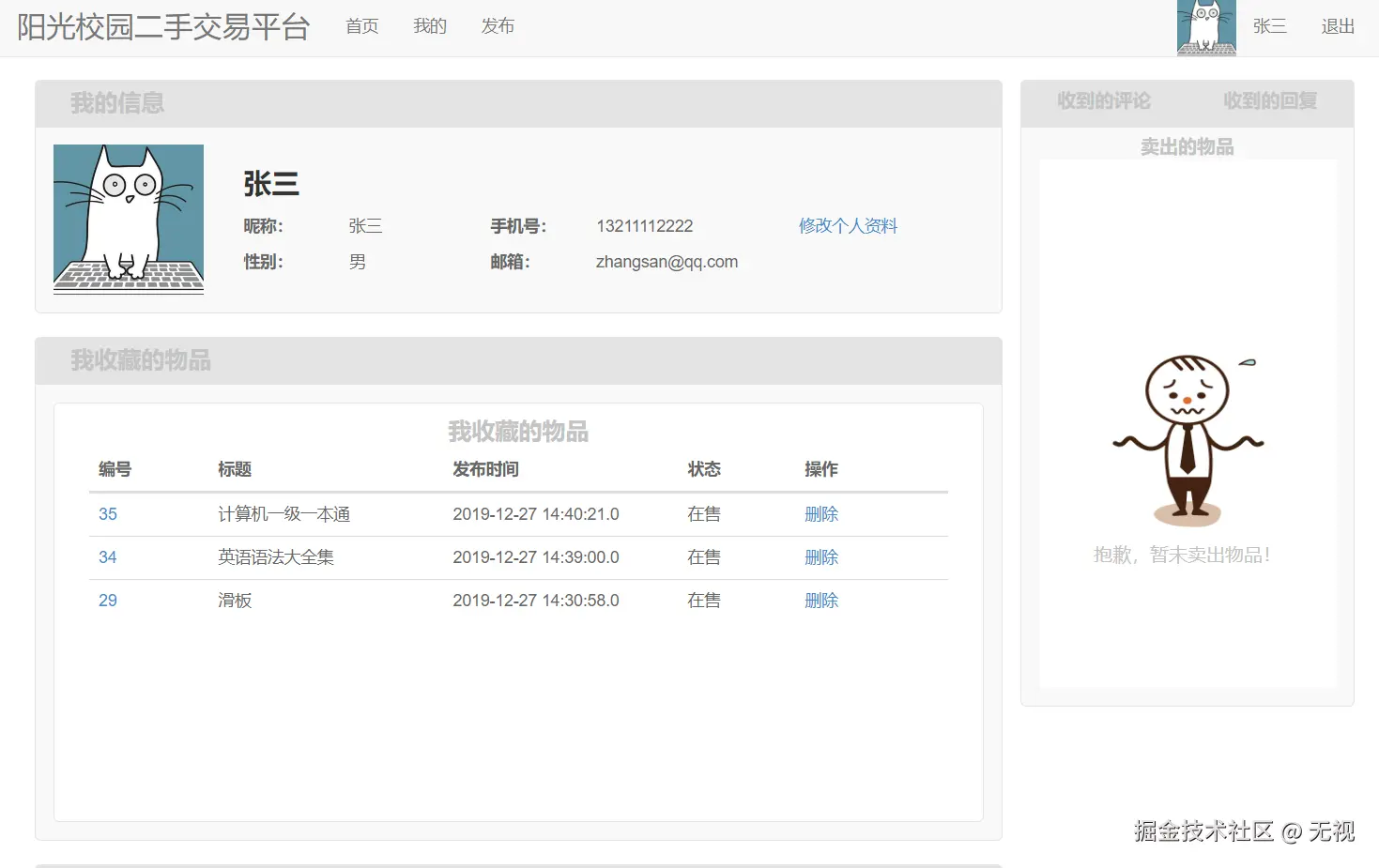Open item number 34
The width and height of the screenshot is (1379, 868).
[108, 557]
